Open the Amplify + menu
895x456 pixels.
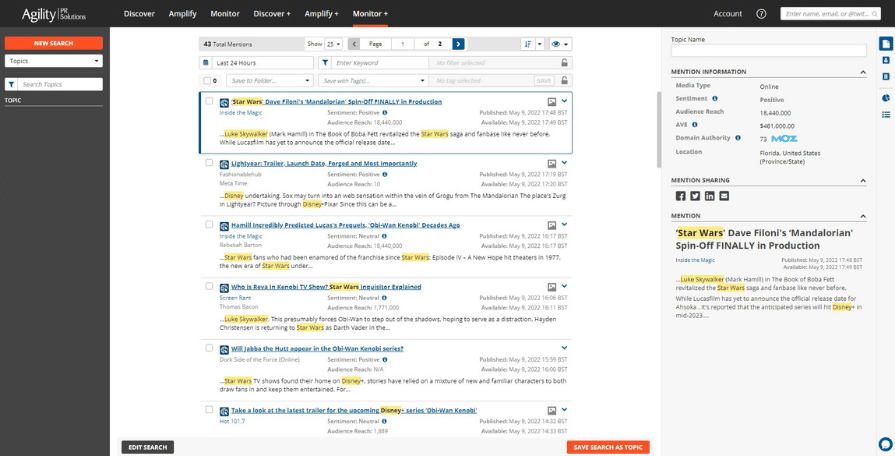coord(321,14)
